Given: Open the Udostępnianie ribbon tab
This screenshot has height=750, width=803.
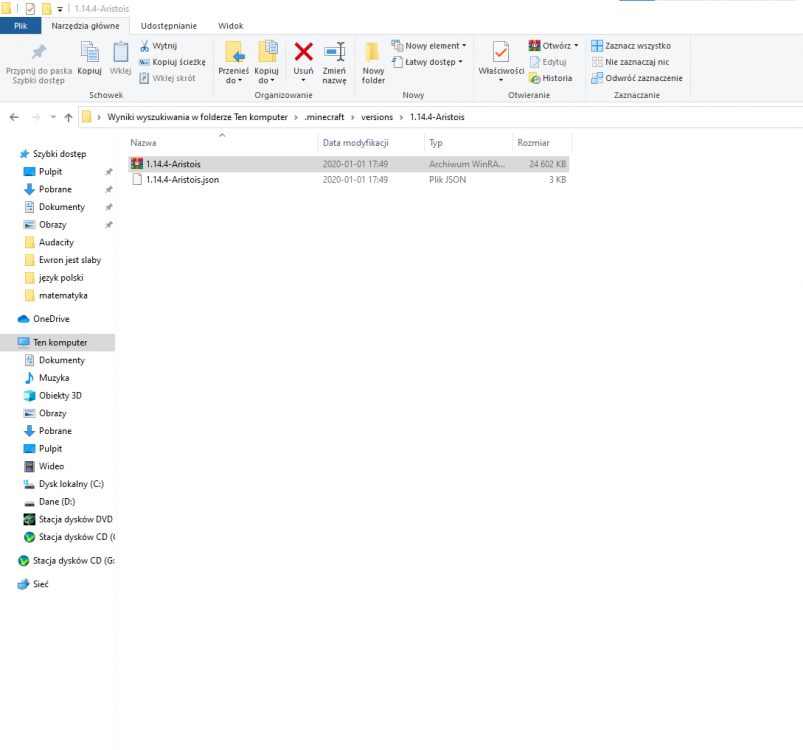Looking at the screenshot, I should (x=169, y=25).
